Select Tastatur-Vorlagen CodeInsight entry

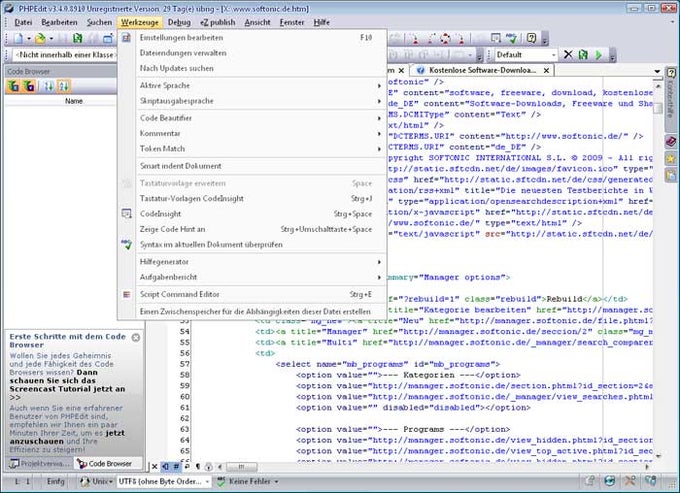pyautogui.click(x=252, y=198)
